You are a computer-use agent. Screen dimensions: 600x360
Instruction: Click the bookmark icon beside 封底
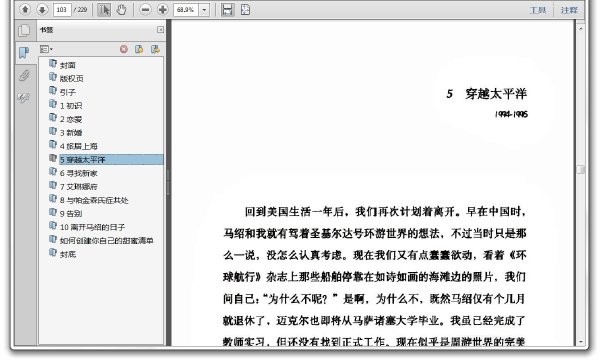tap(53, 252)
